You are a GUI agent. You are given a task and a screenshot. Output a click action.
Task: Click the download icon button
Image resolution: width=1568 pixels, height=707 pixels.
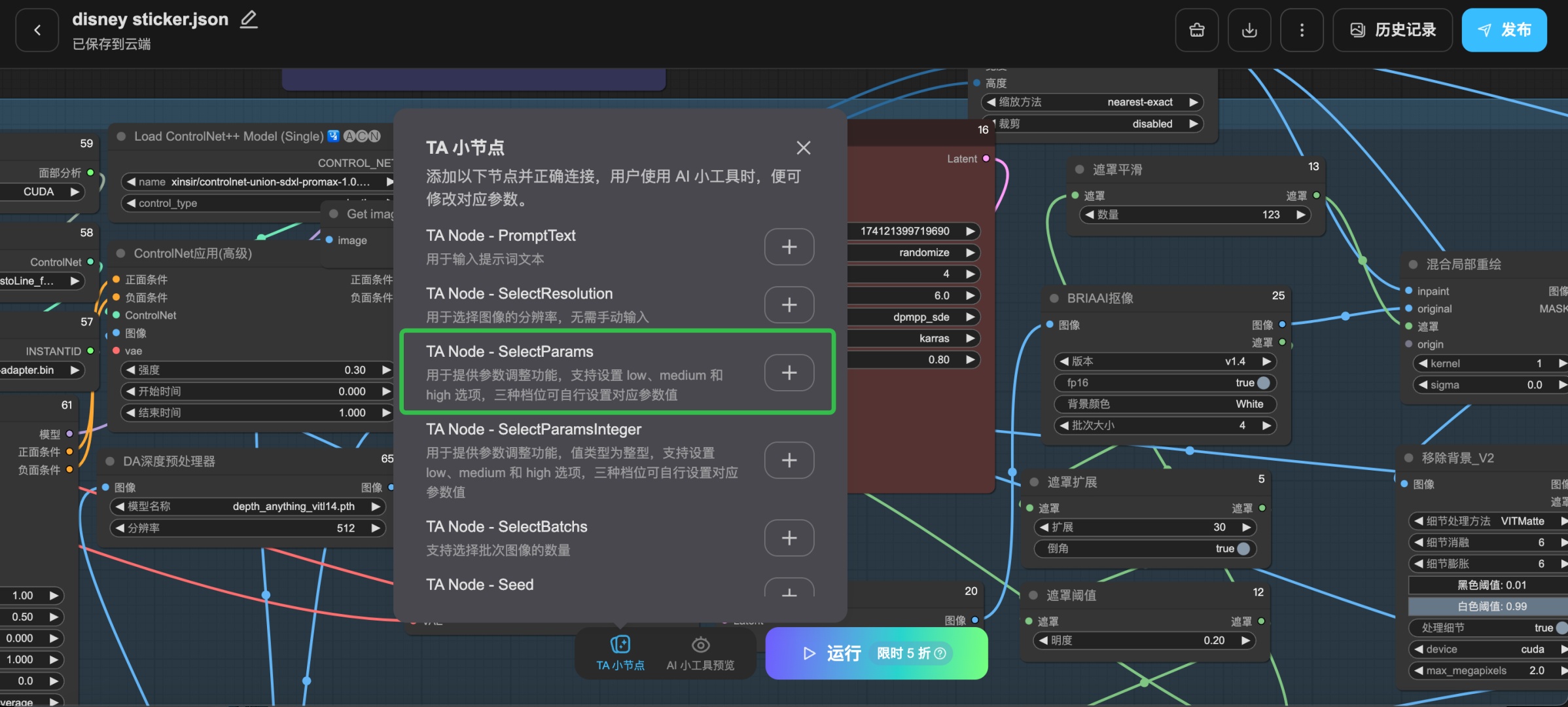click(x=1249, y=30)
